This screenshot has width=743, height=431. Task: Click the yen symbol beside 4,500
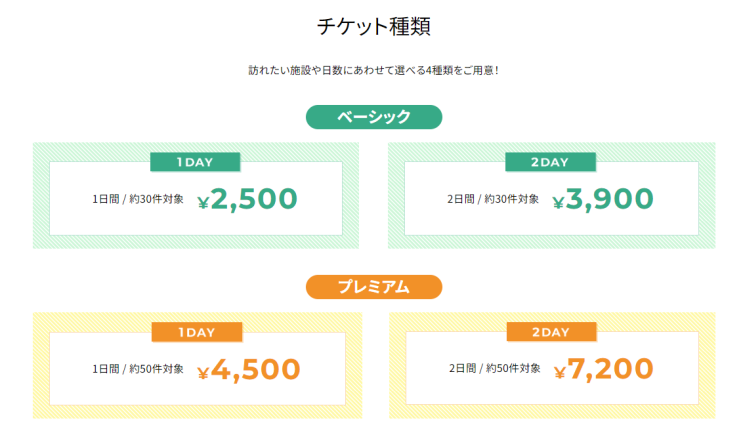coord(204,373)
